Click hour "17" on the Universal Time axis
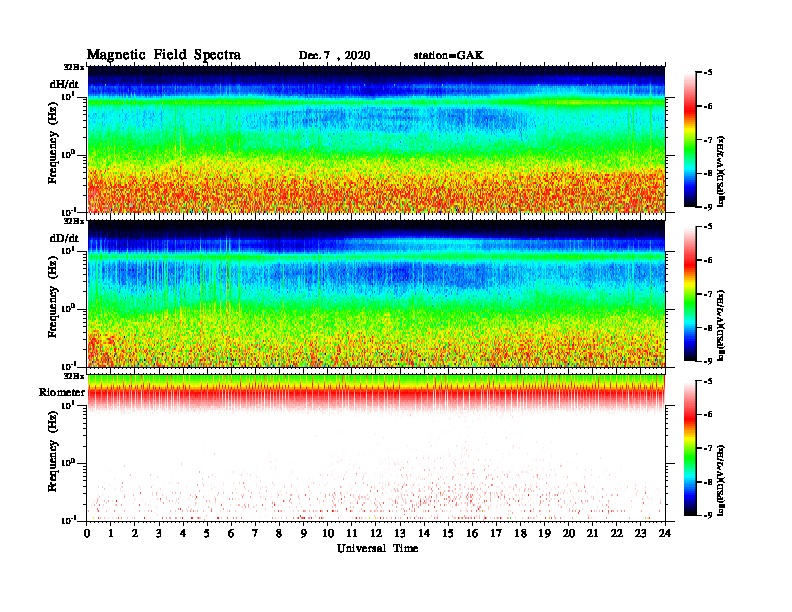Viewport: 792px width, 612px height. click(x=497, y=533)
